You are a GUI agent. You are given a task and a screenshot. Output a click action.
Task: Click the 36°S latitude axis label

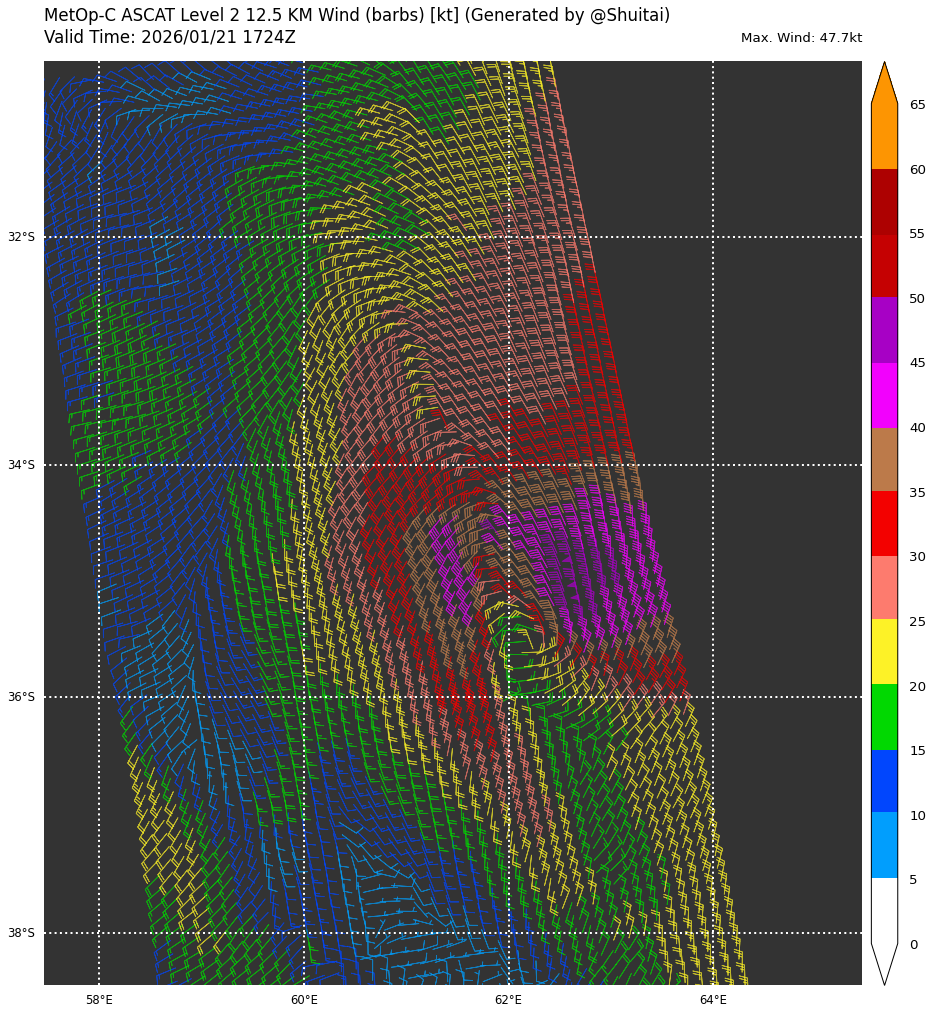(21, 697)
